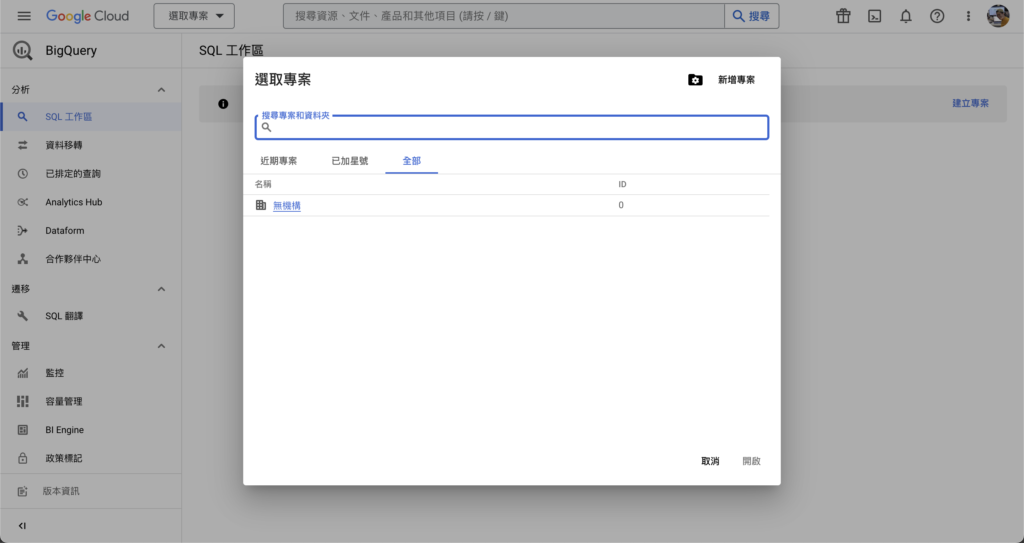Click the BI Engine icon
Screen dimensions: 1024x543
(x=23, y=430)
